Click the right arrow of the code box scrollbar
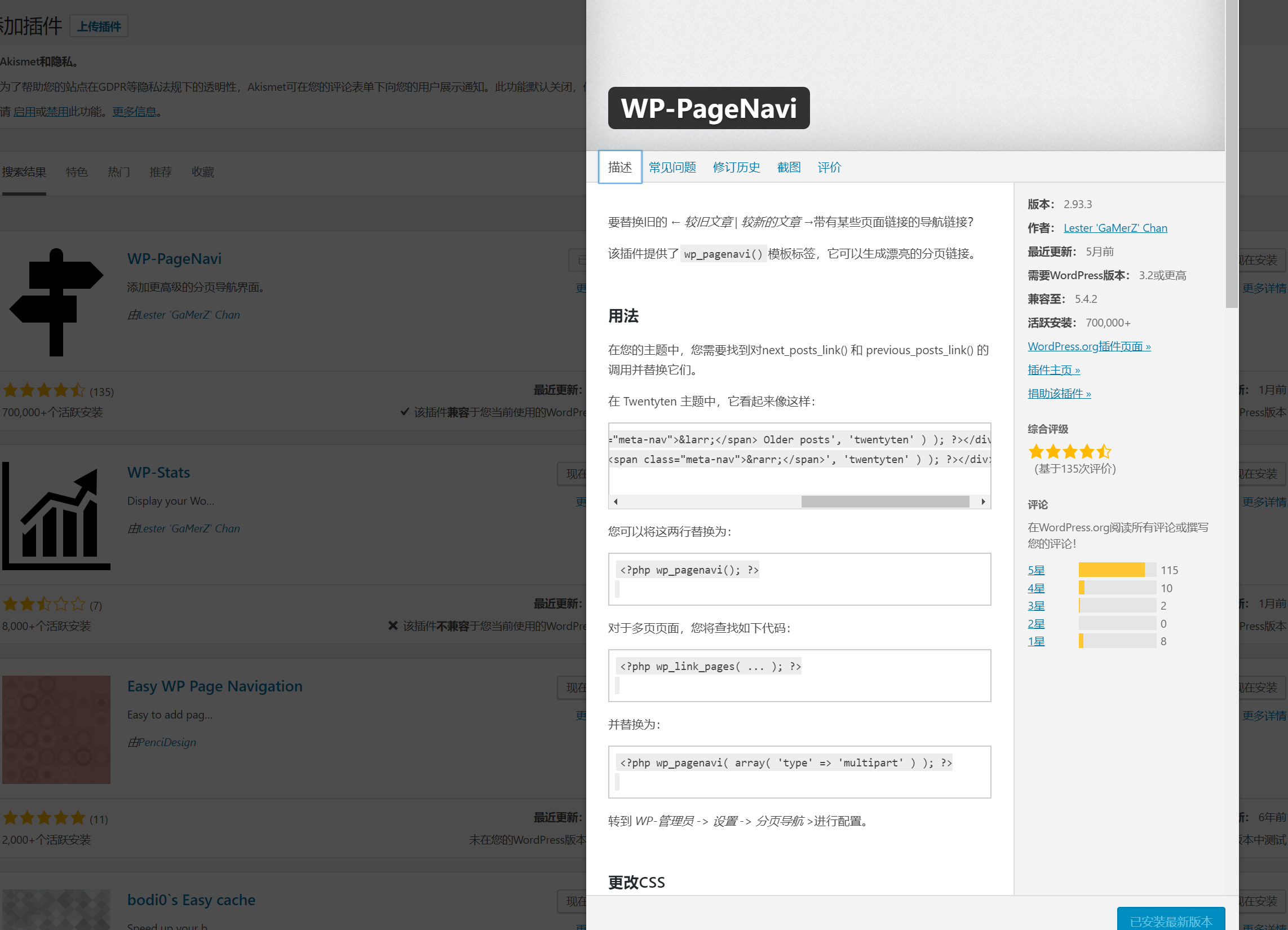The width and height of the screenshot is (1288, 930). [x=983, y=501]
